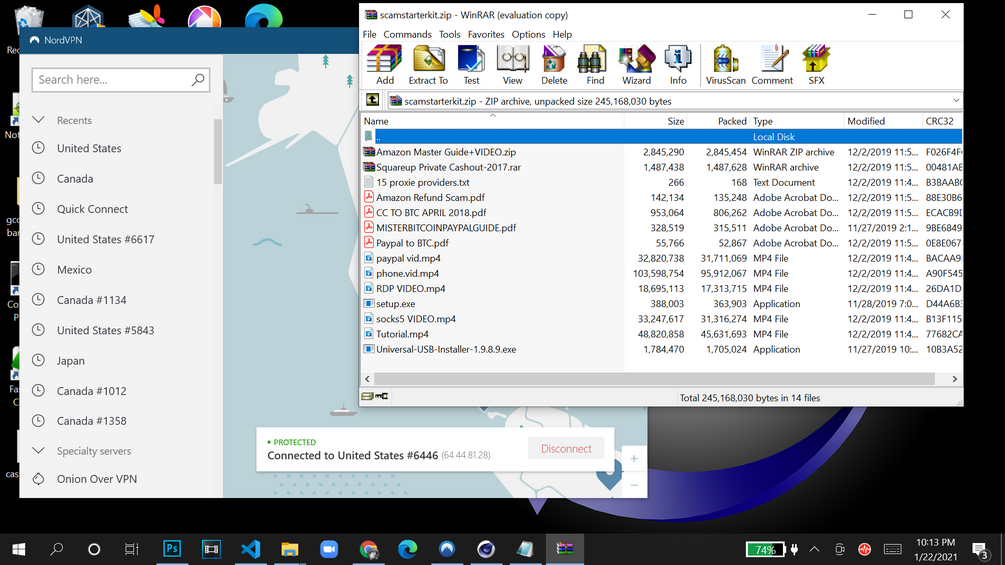Expand the WinRAR address path dropdown
This screenshot has height=565, width=1005.
point(956,101)
